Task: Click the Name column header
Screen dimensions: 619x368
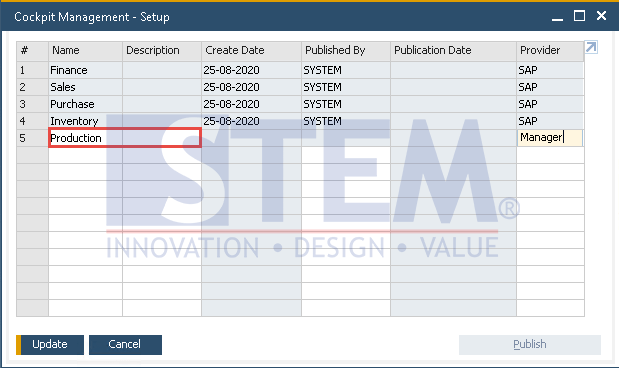Action: pos(85,51)
